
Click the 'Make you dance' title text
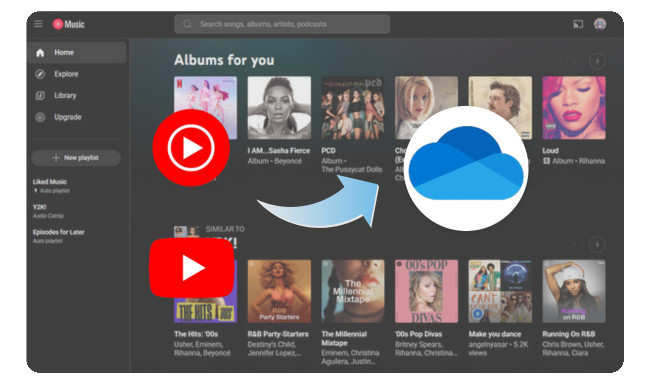tap(495, 334)
